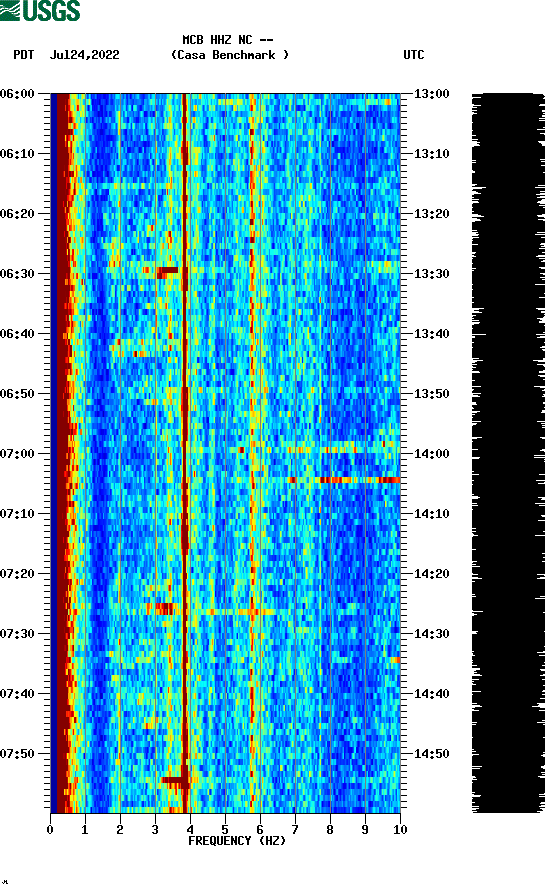
Task: Click the 07:10 PDT time label
Action: pos(18,514)
